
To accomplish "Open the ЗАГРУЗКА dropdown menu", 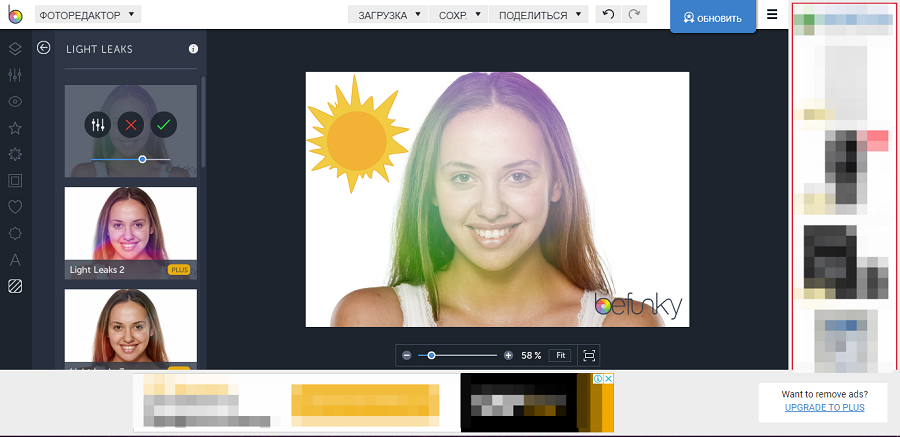I will click(x=389, y=15).
